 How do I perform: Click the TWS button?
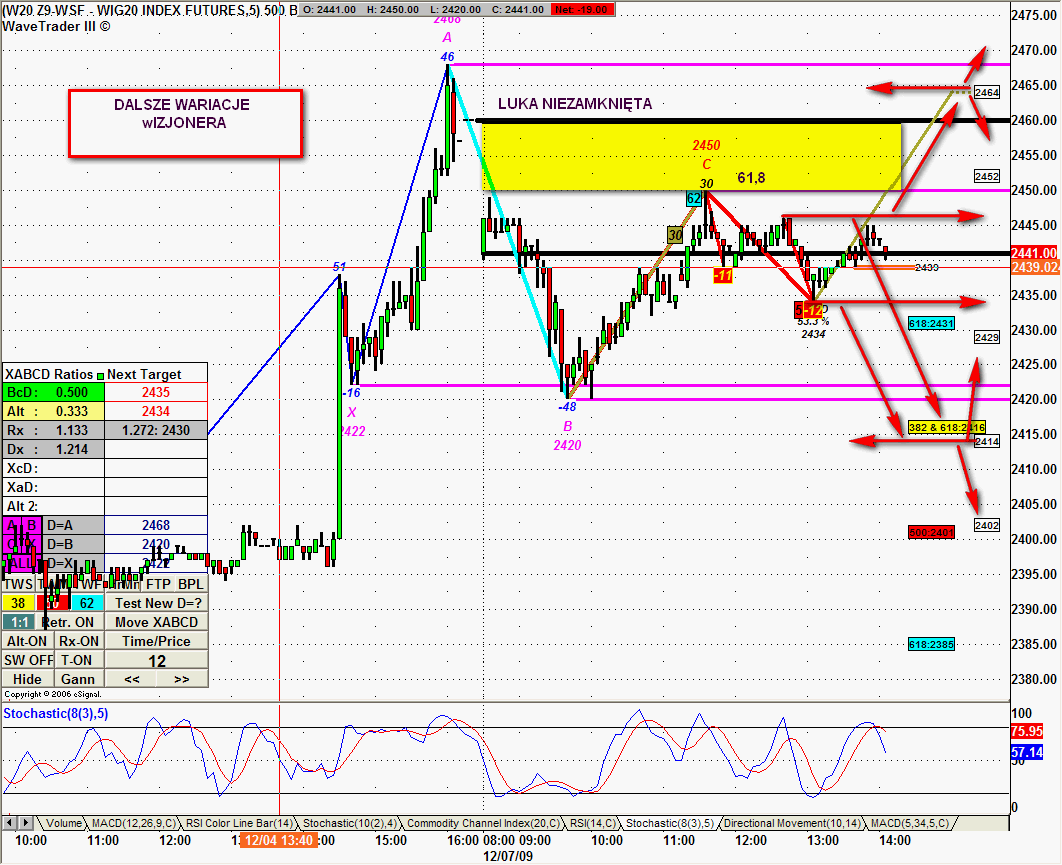click(x=18, y=584)
